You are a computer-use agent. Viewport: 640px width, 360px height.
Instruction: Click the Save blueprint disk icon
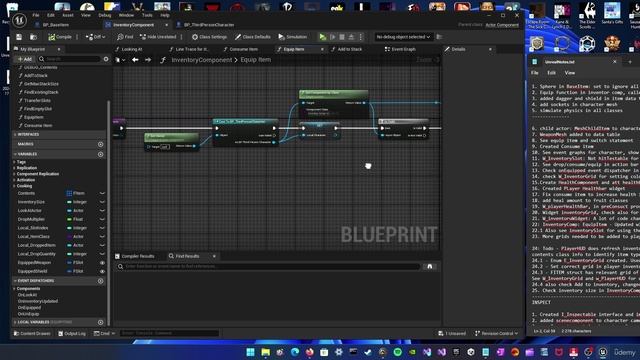pyautogui.click(x=19, y=37)
